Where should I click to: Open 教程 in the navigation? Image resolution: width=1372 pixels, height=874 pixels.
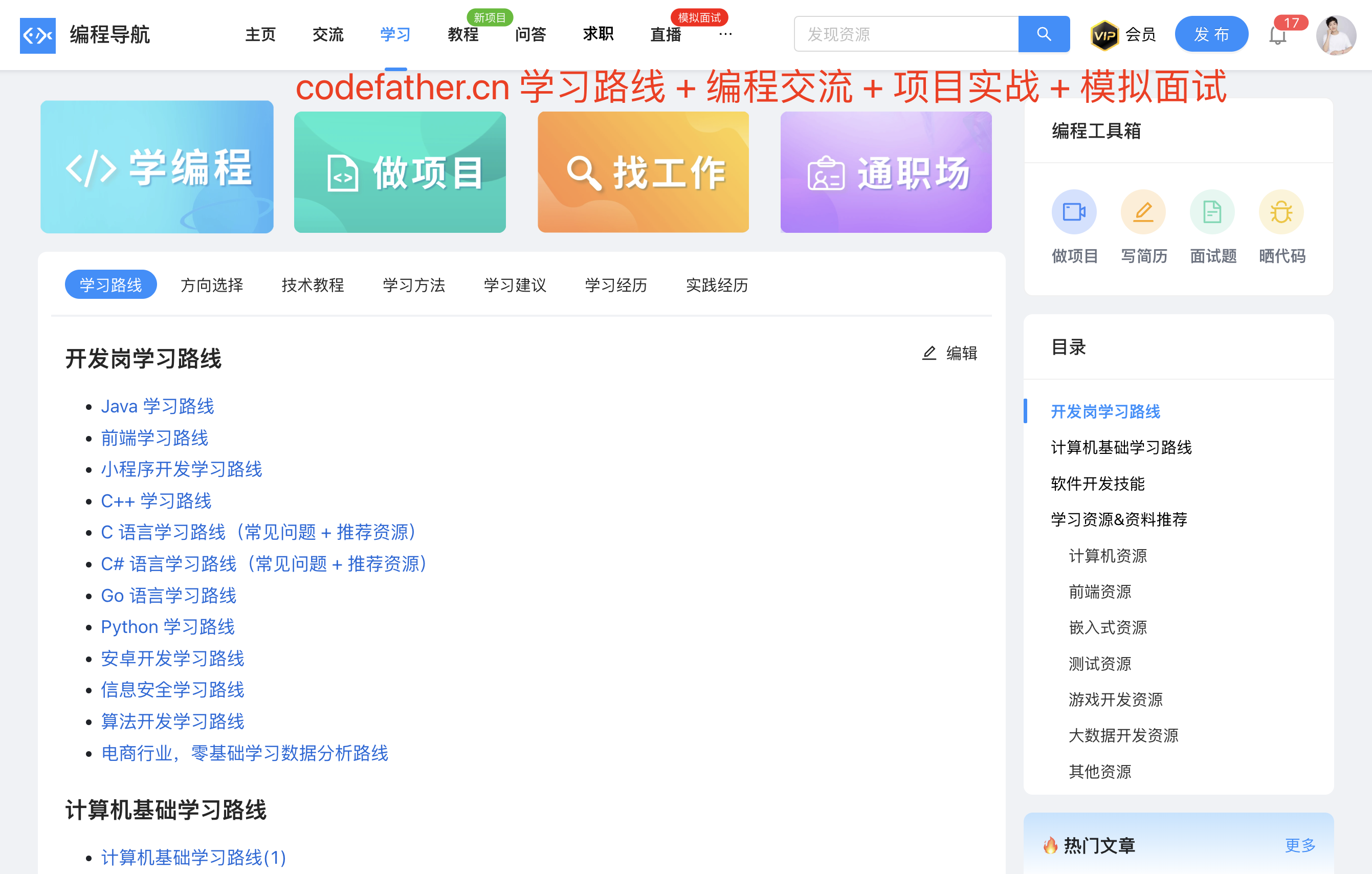(462, 34)
